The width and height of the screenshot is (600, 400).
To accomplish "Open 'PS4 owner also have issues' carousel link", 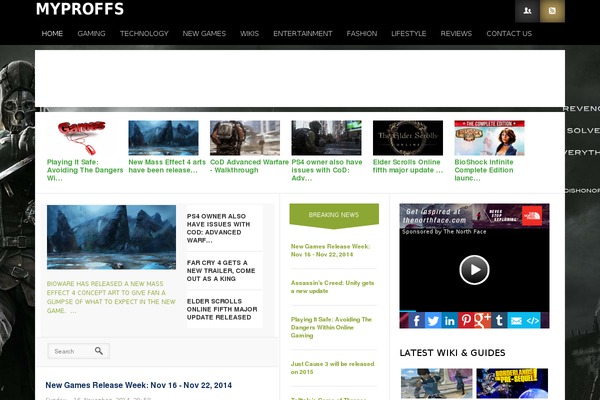I will [x=327, y=170].
